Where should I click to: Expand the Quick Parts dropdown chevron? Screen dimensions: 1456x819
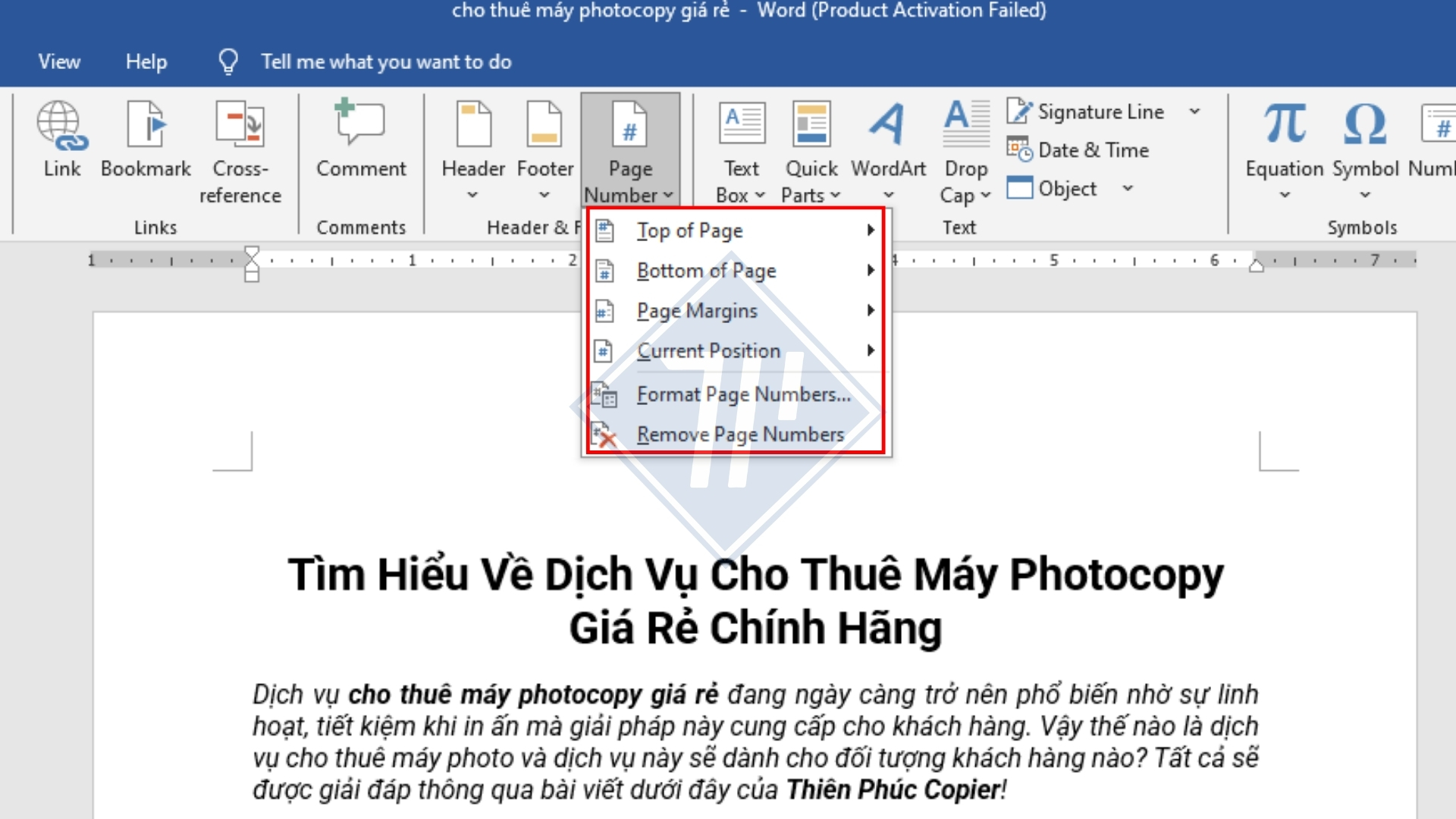[x=835, y=195]
